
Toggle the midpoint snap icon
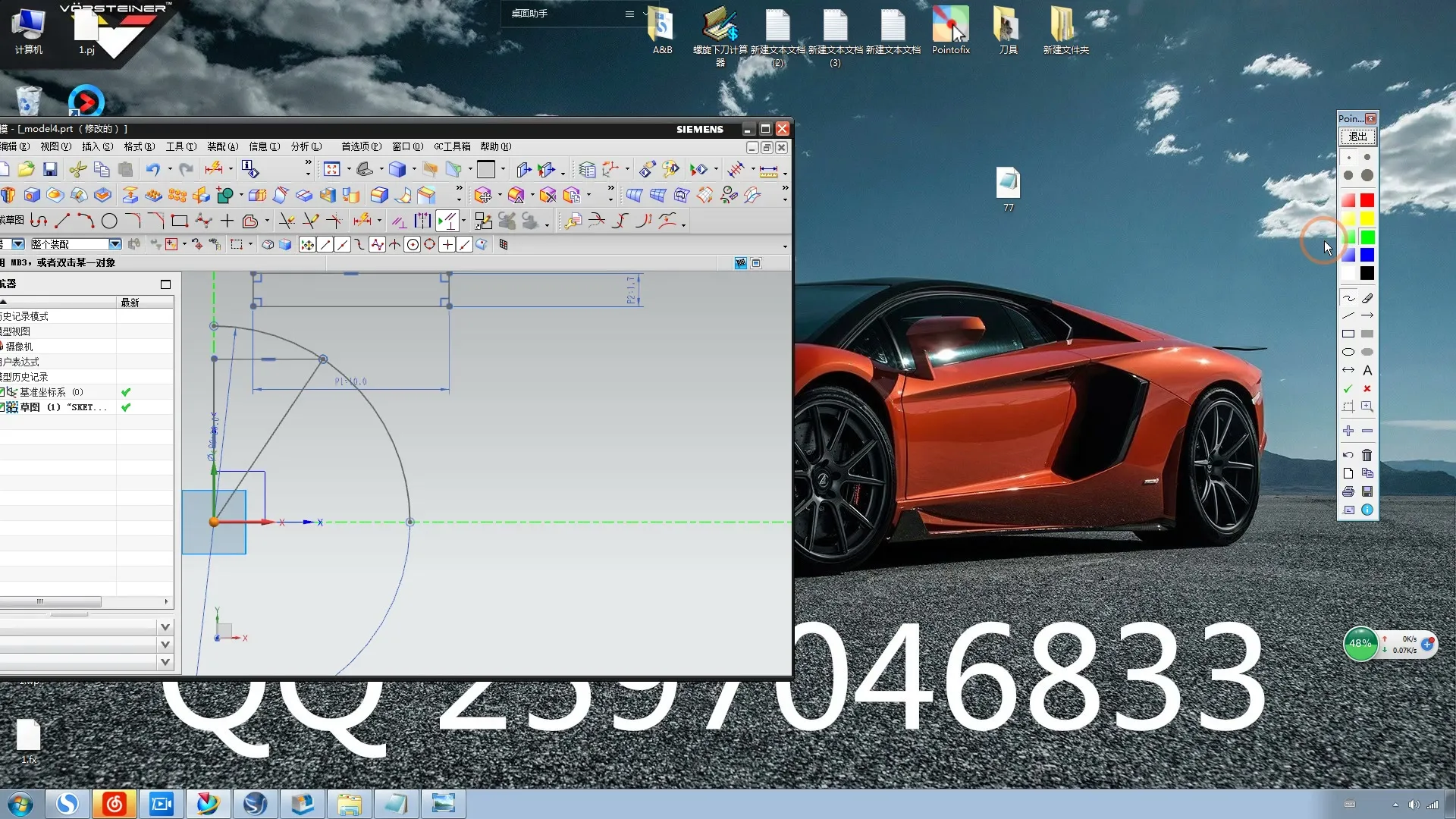pos(342,244)
